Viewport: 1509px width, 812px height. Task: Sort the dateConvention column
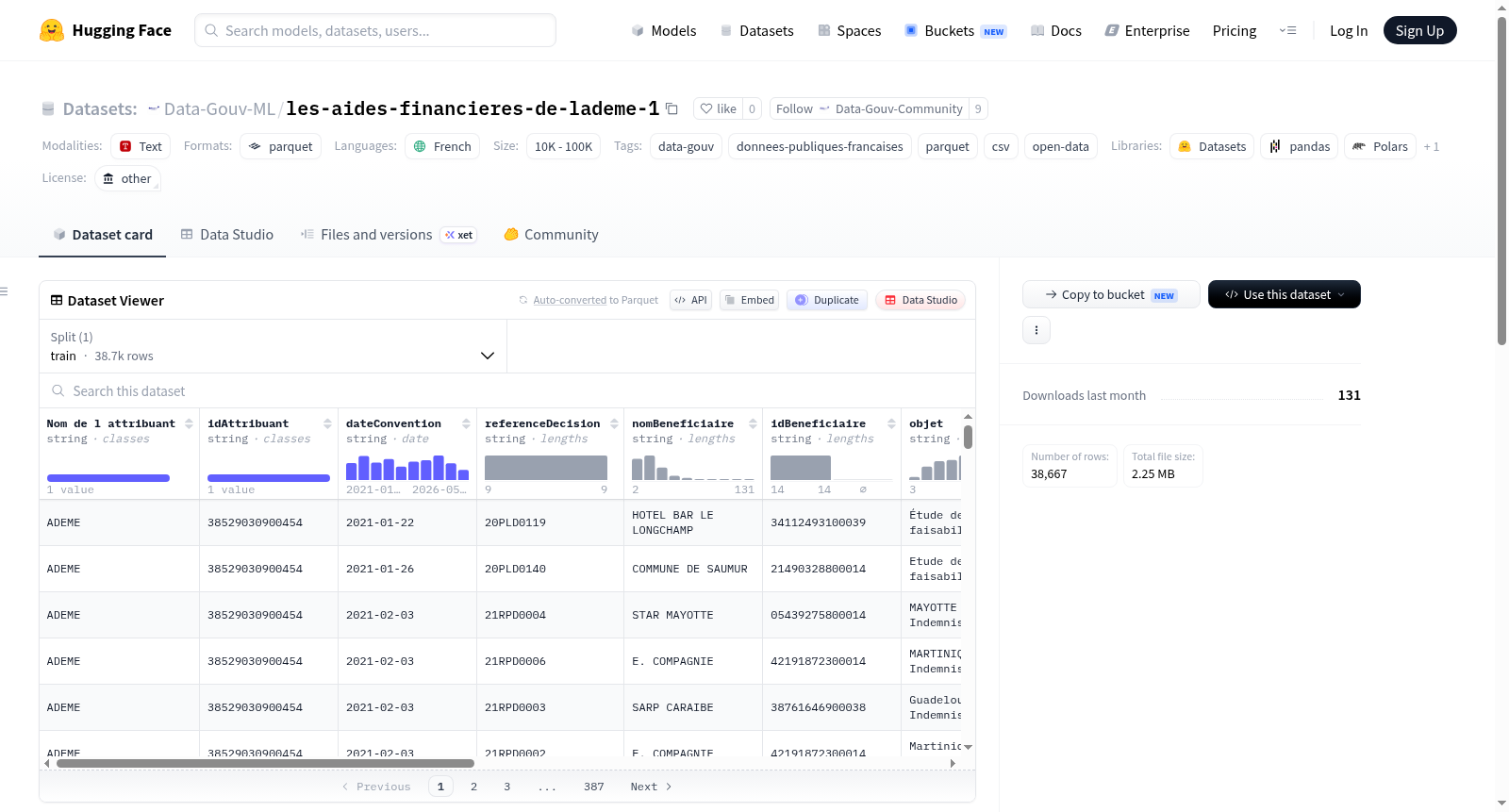click(466, 423)
